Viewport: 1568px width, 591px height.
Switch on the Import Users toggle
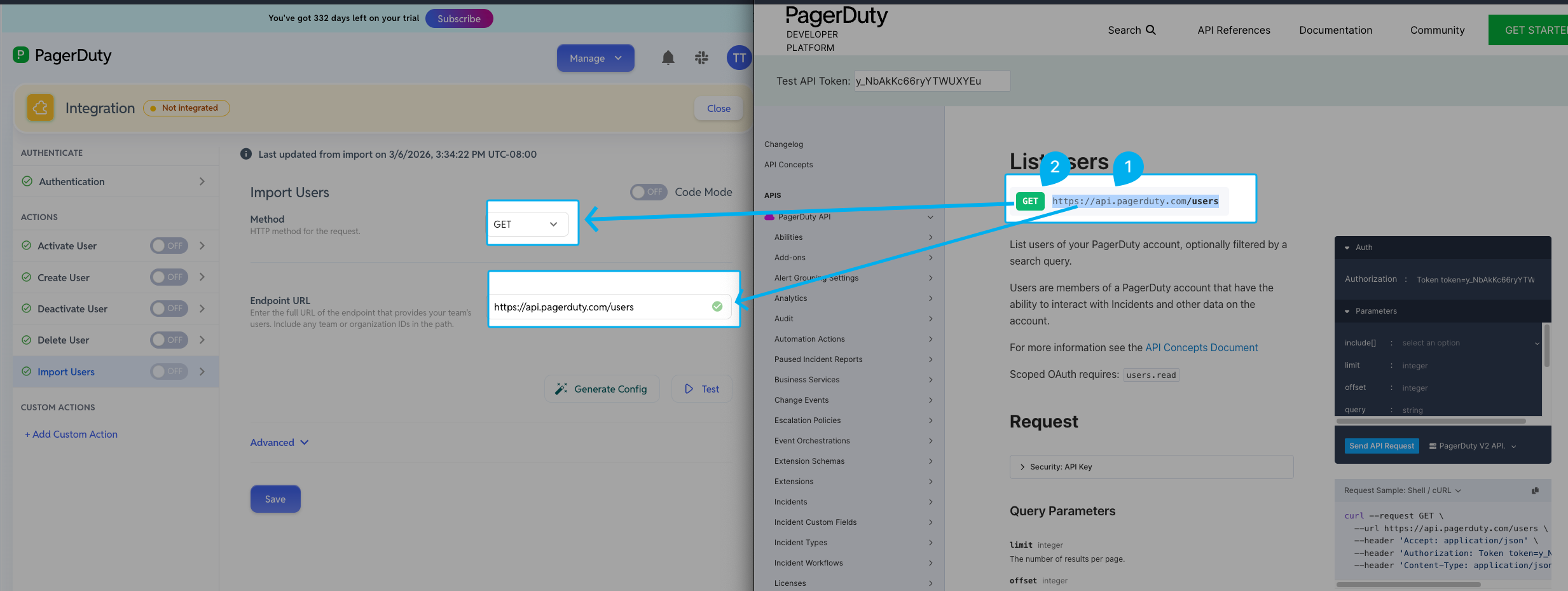pyautogui.click(x=169, y=371)
